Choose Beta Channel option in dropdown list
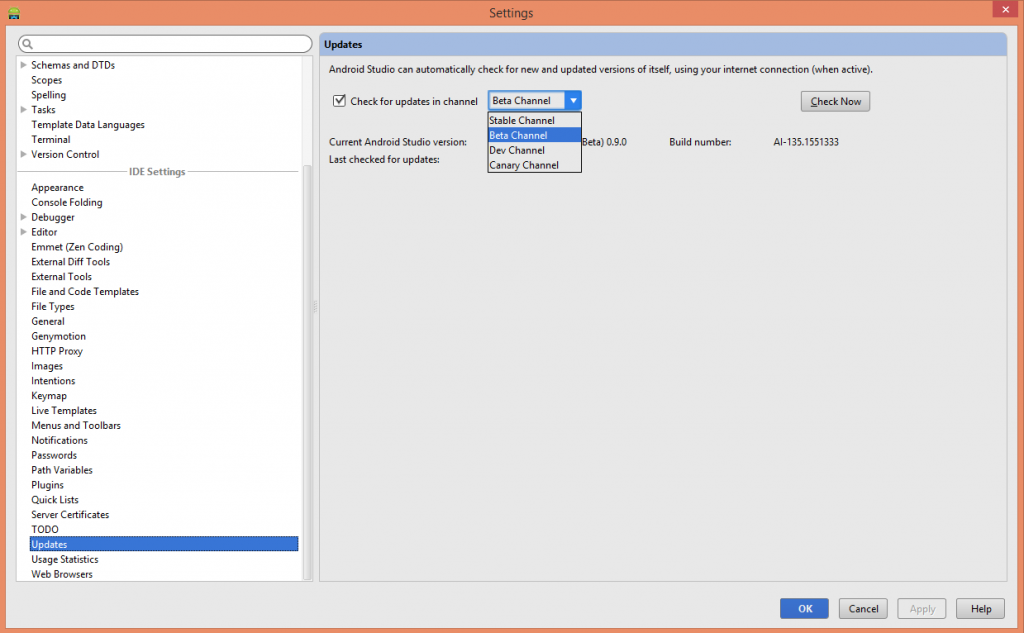 click(534, 135)
